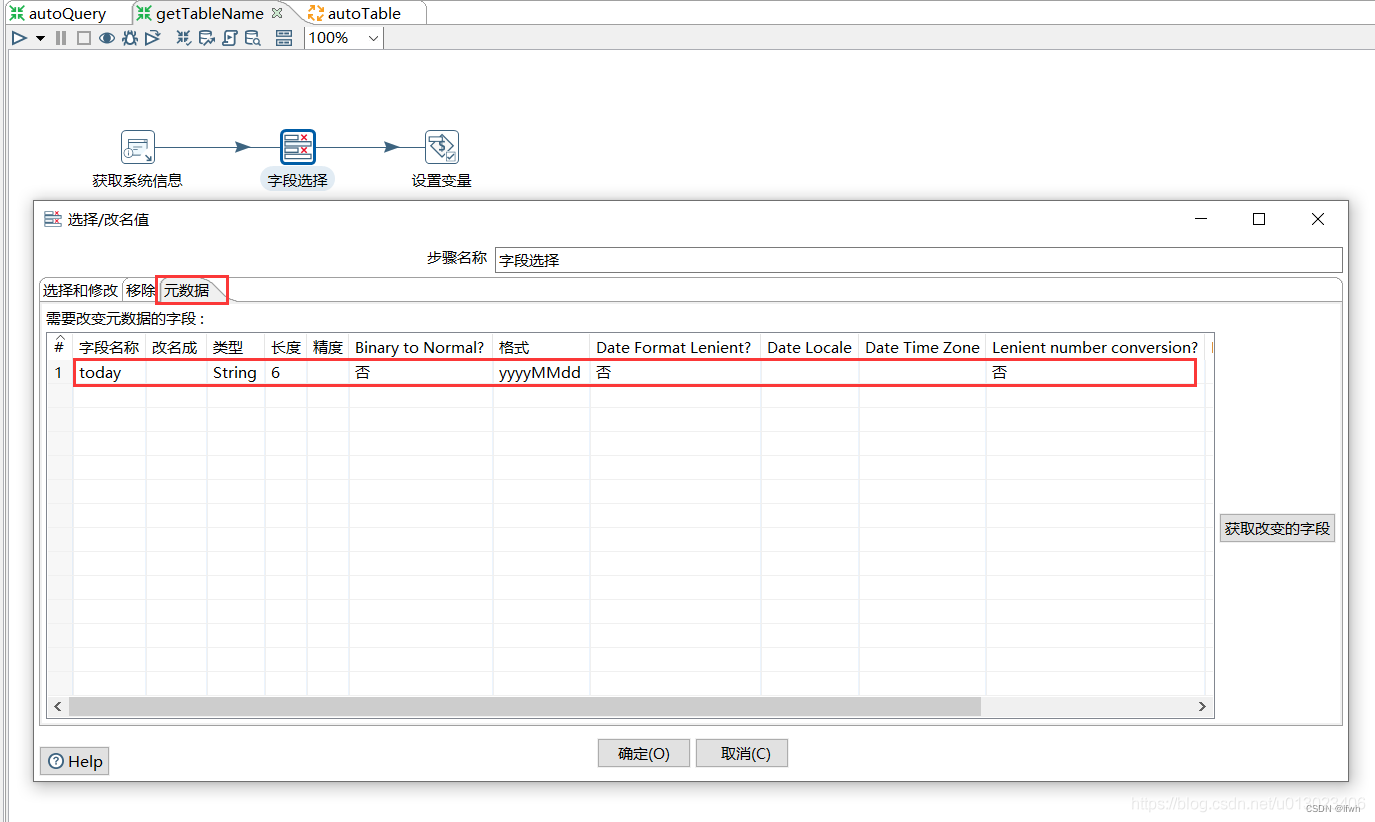
Task: Click the Binary to Normal? column header
Action: 420,347
